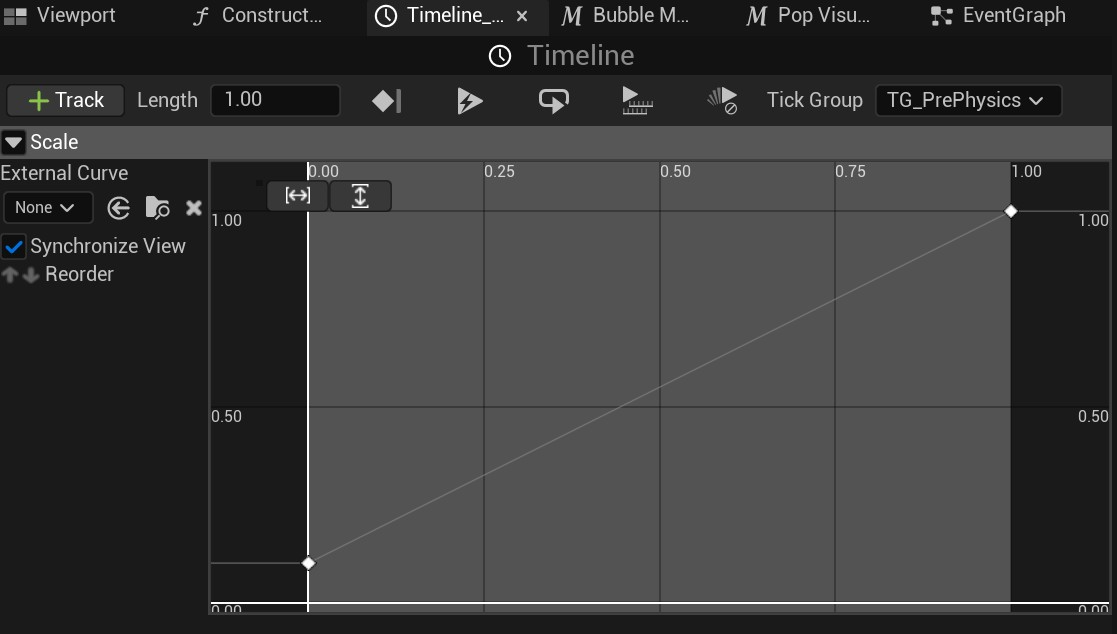The height and width of the screenshot is (634, 1117).
Task: Click the Length input field
Action: (x=275, y=101)
